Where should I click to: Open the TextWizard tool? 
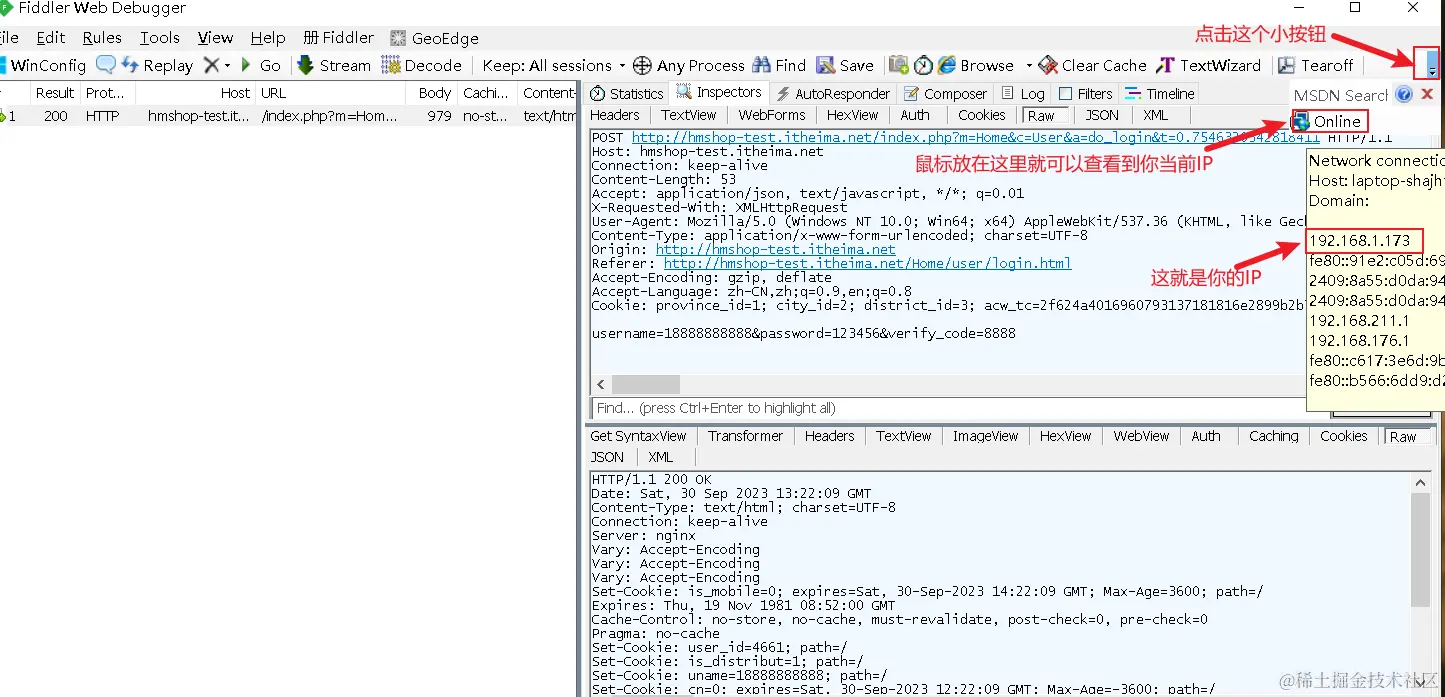point(1208,65)
